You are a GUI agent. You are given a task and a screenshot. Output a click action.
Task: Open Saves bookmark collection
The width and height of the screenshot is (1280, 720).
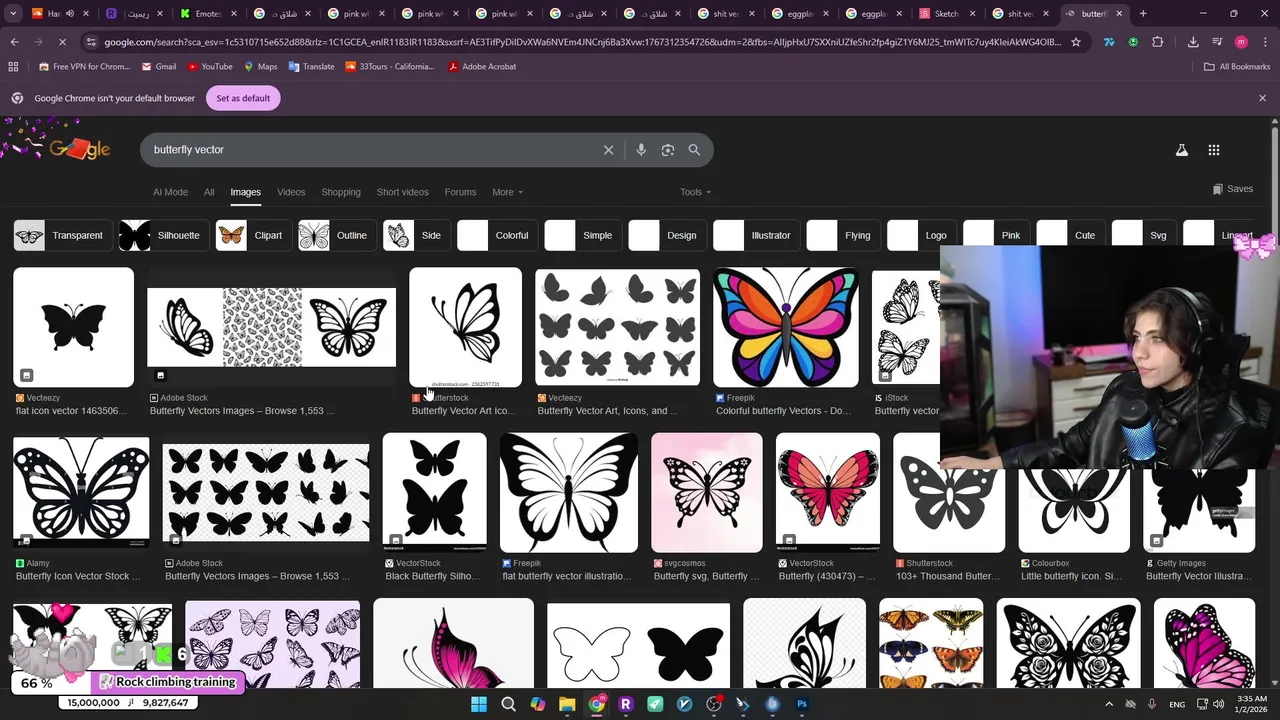1232,189
